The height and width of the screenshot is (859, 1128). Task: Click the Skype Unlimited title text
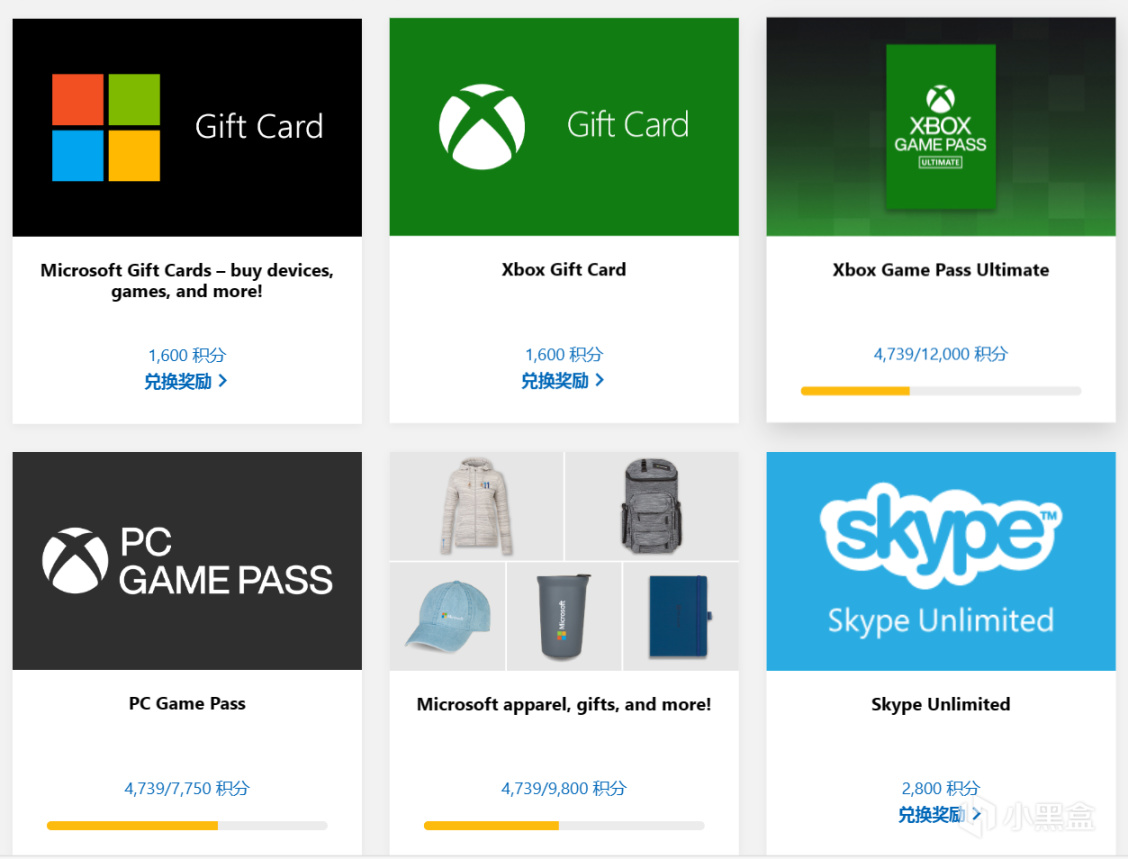coord(940,704)
